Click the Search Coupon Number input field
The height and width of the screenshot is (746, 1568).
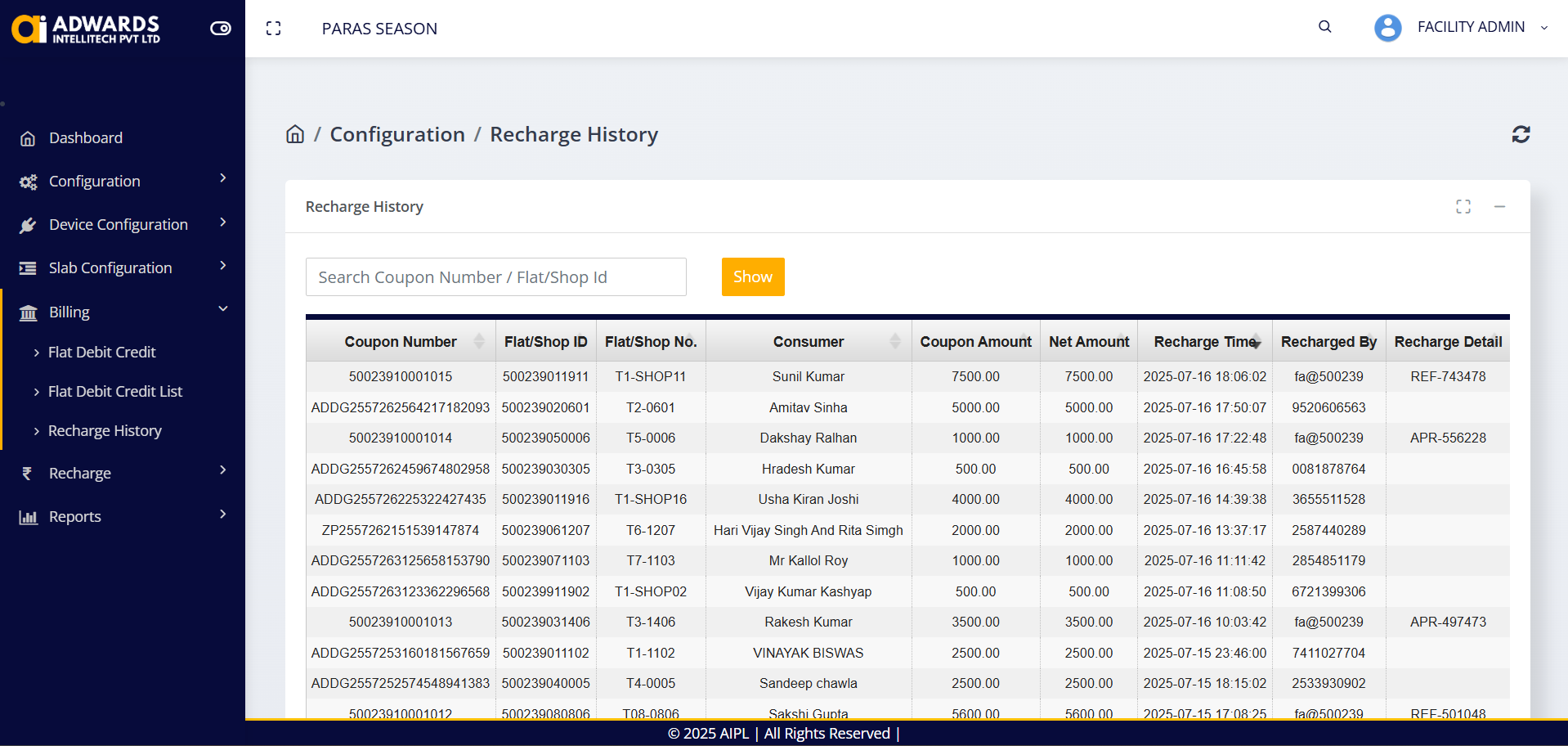(495, 277)
